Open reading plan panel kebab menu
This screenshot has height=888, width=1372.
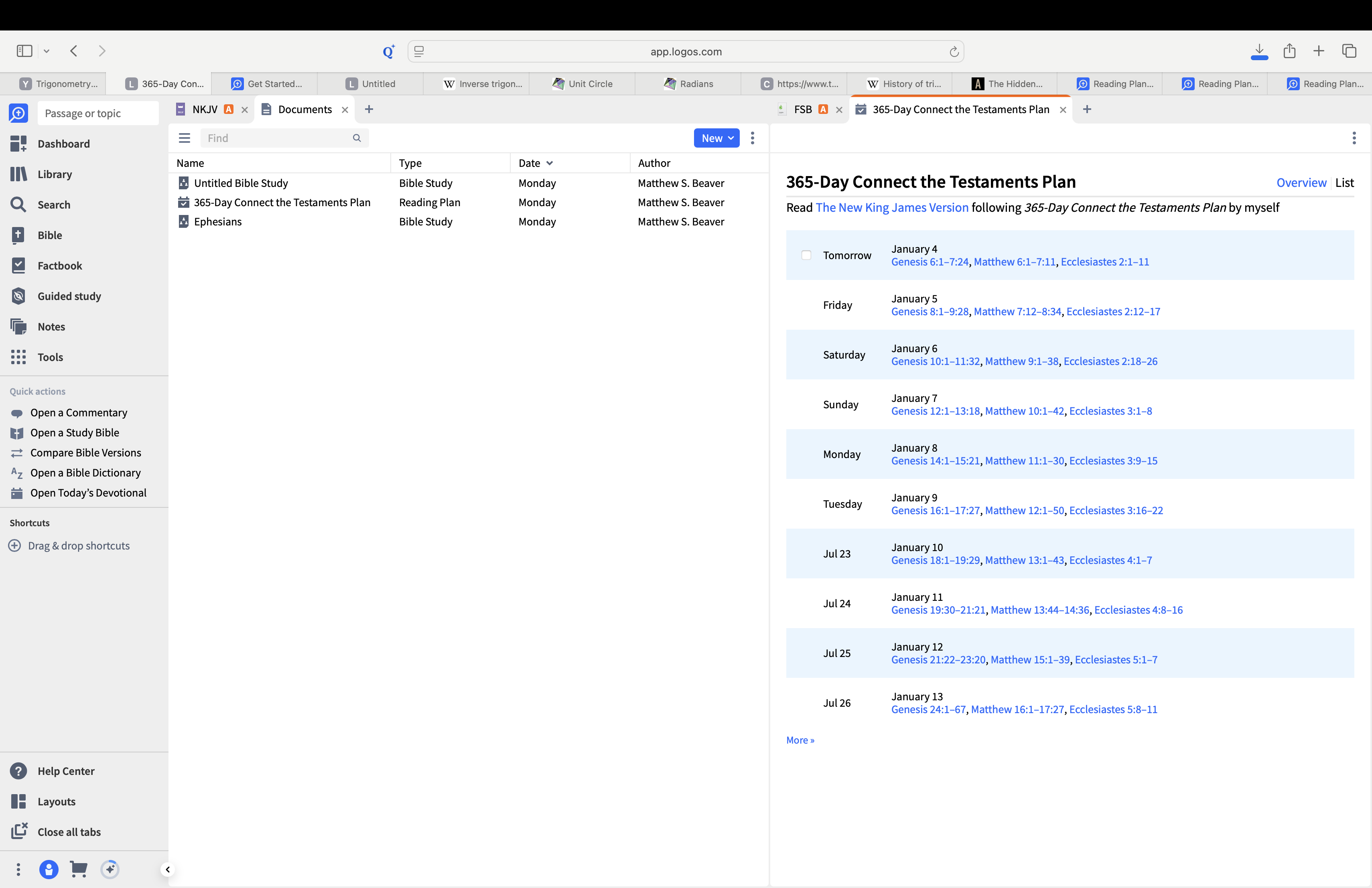(x=1354, y=138)
